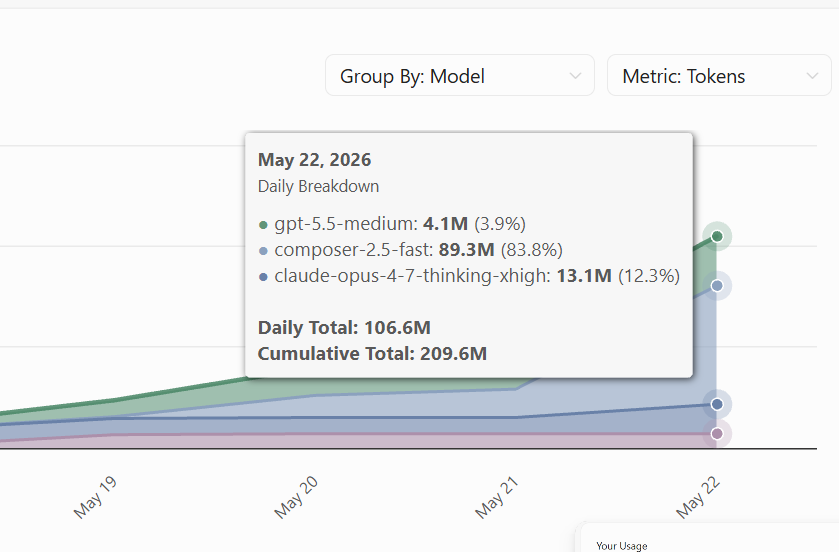Click the May 19 axis label
This screenshot has height=552, width=839.
96,497
